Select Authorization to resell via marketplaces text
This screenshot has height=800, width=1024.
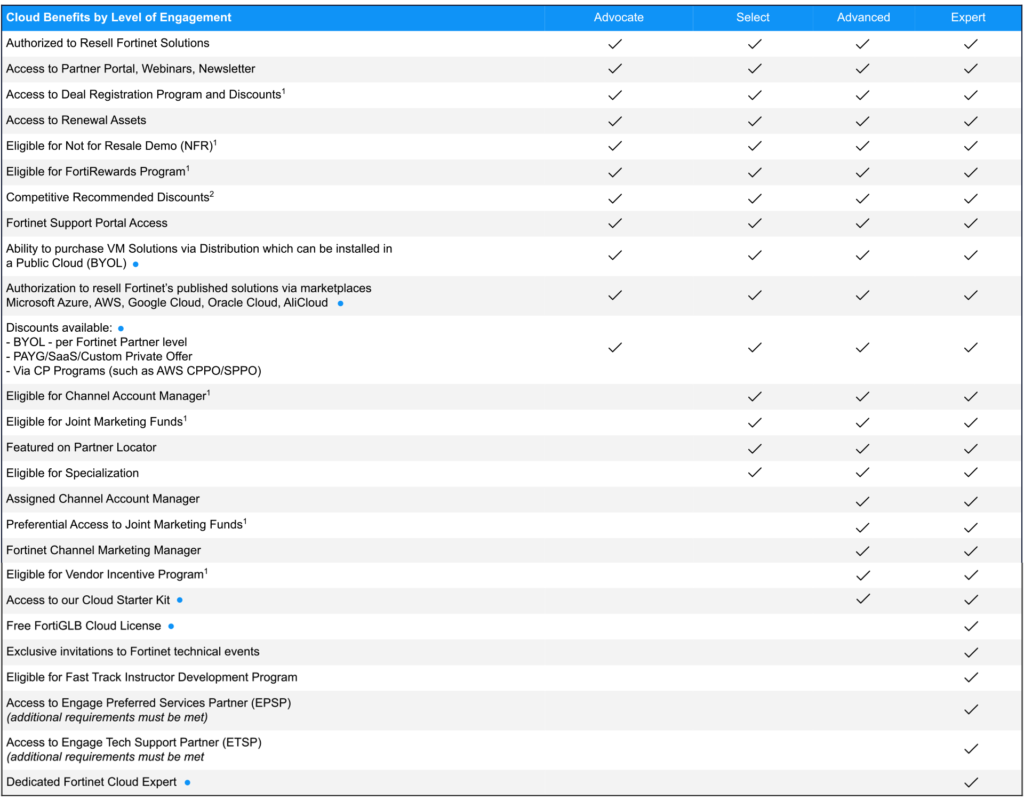[x=189, y=295]
